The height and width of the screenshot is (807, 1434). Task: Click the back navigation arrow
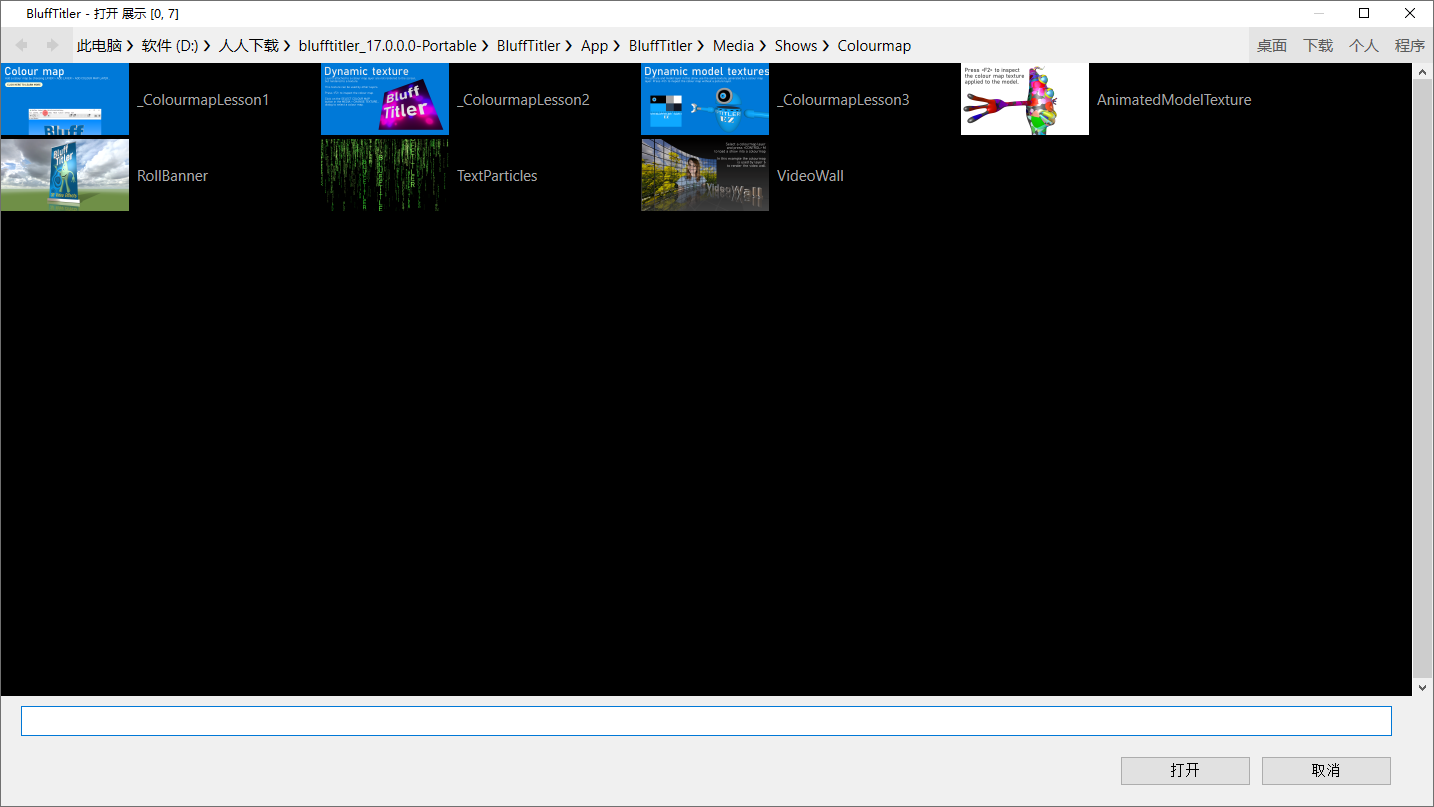(x=21, y=45)
